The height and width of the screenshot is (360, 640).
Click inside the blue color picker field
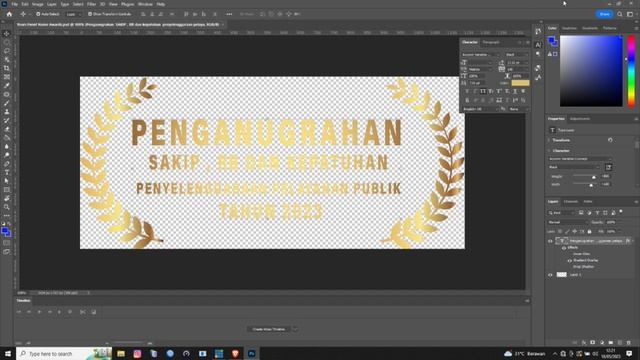click(591, 71)
